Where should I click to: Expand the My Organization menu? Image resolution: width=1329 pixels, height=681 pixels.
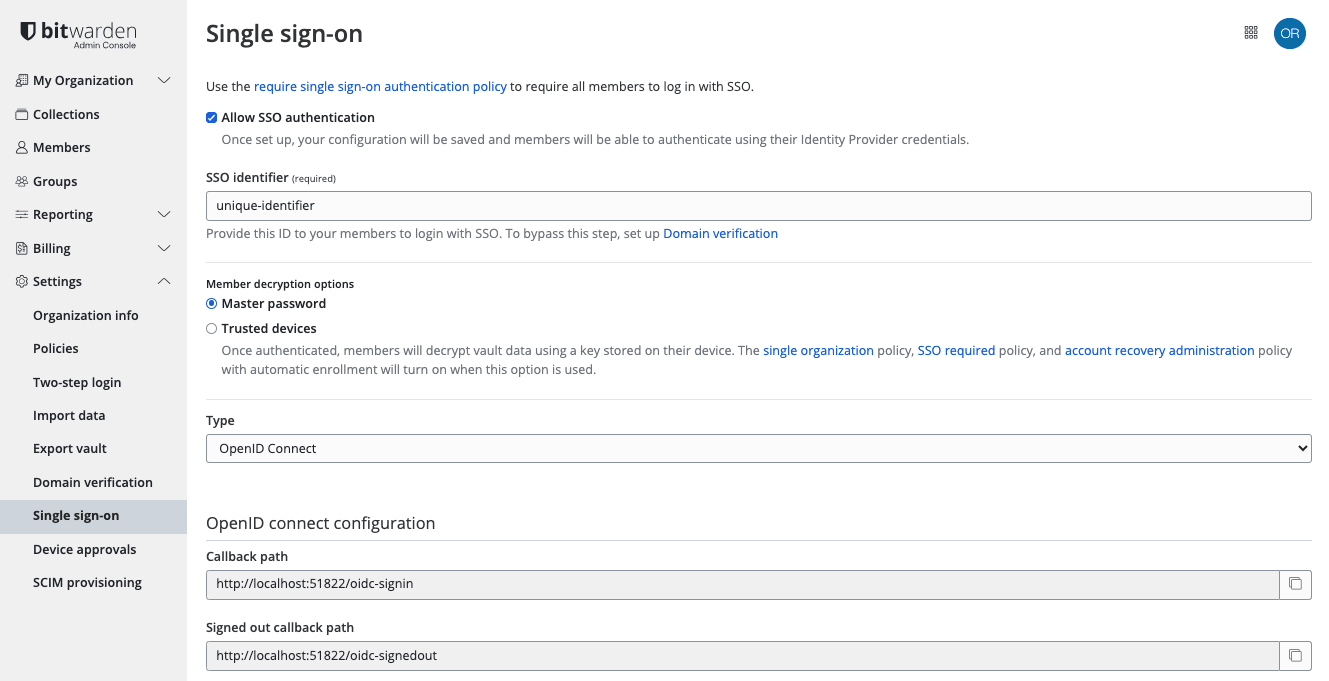click(164, 80)
